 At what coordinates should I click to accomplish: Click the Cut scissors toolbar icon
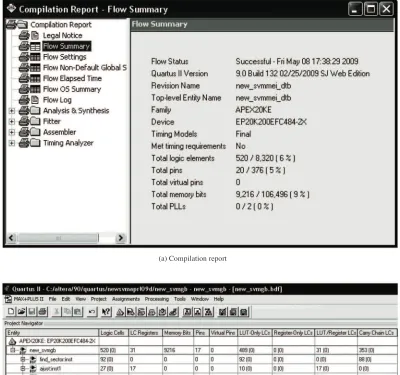(x=57, y=312)
